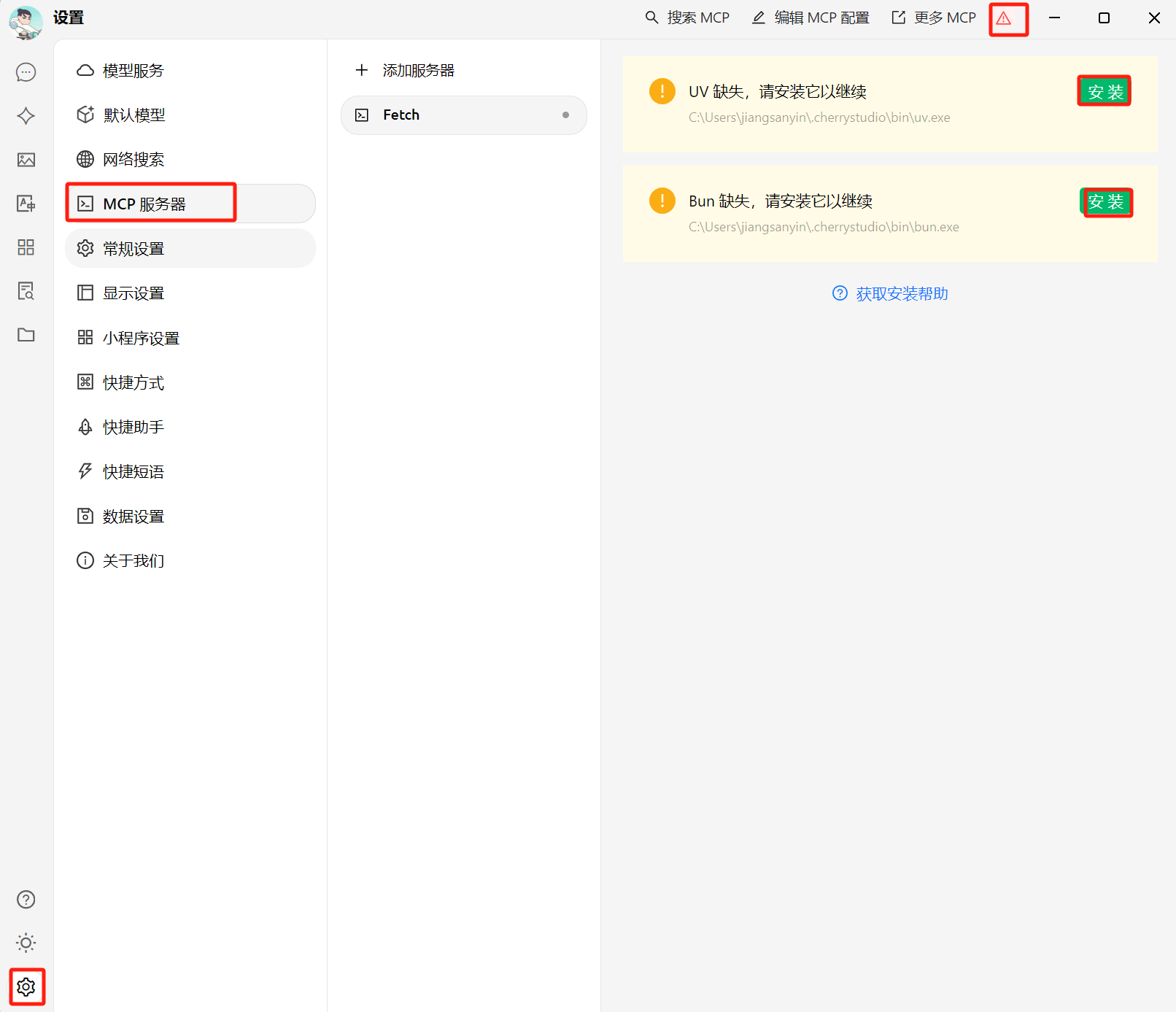Image resolution: width=1176 pixels, height=1012 pixels.
Task: Open the settings gear in the sidebar
Action: point(26,987)
